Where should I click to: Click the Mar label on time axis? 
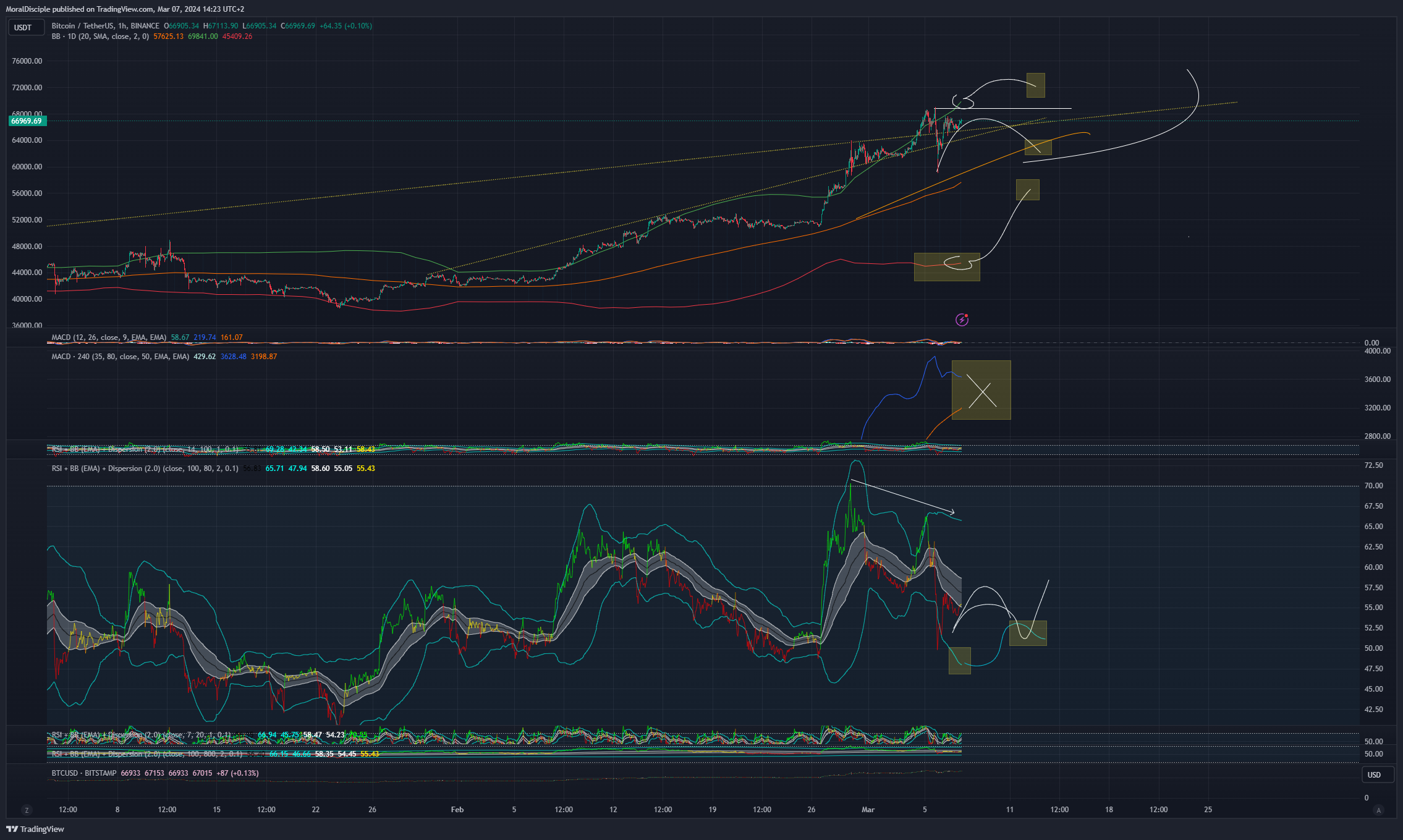[868, 810]
